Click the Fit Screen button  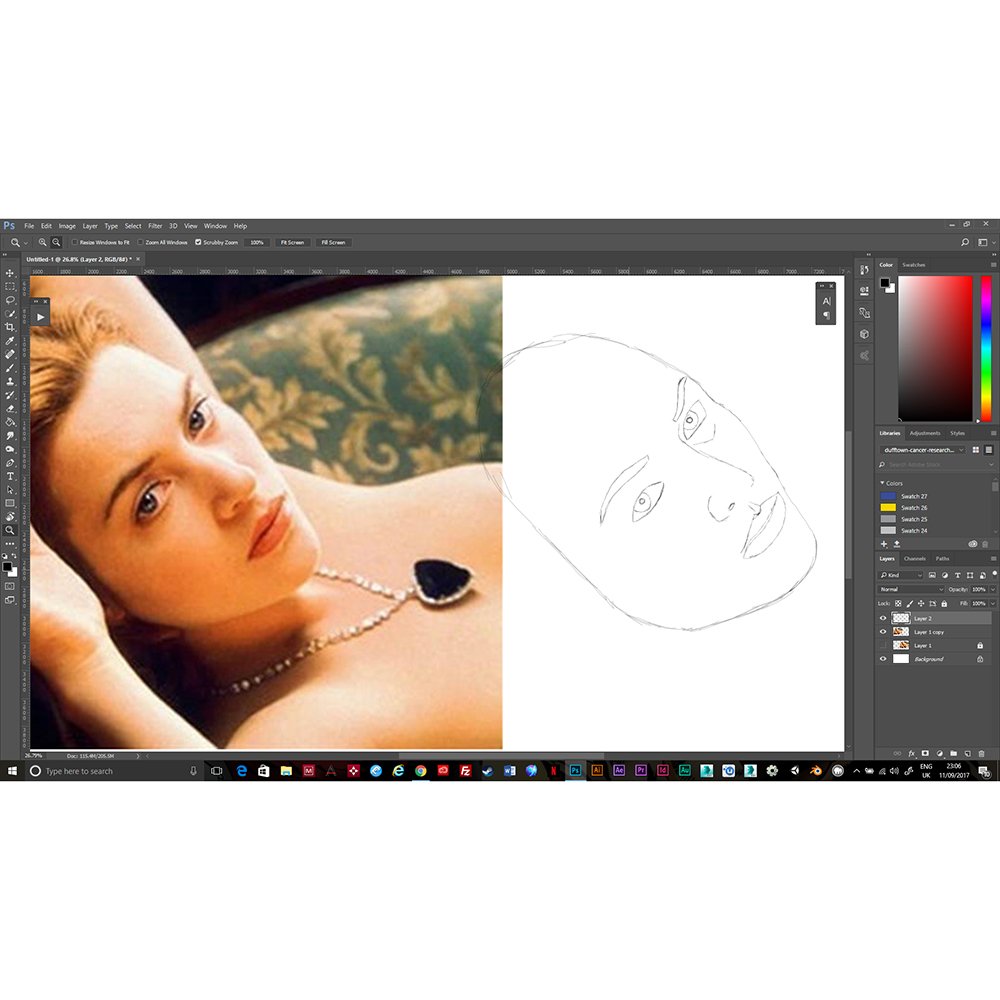pos(292,242)
